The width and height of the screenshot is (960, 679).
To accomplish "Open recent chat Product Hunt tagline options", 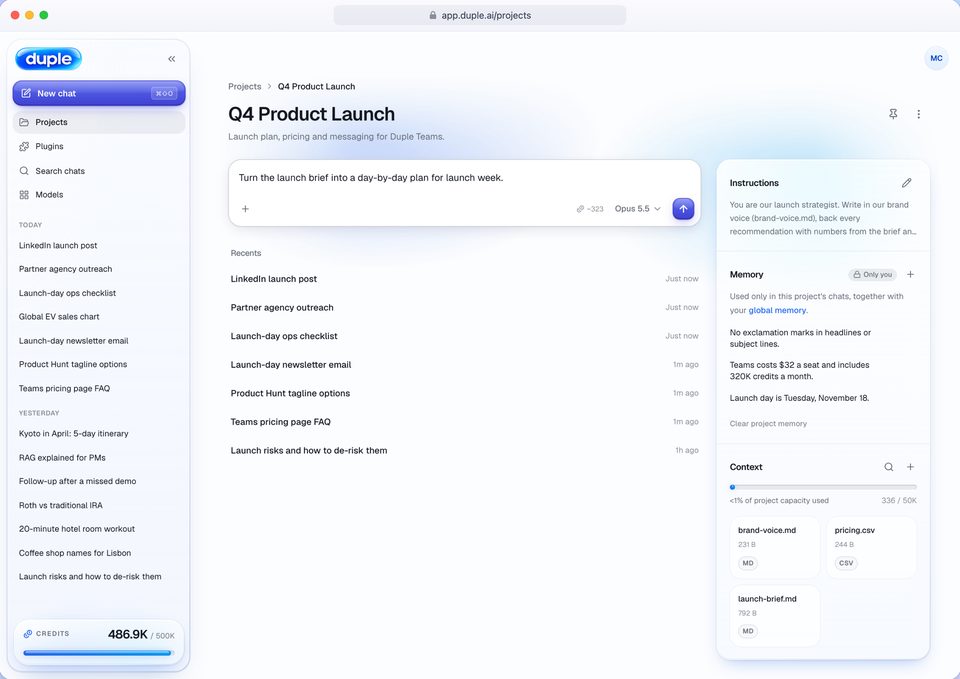I will click(464, 393).
